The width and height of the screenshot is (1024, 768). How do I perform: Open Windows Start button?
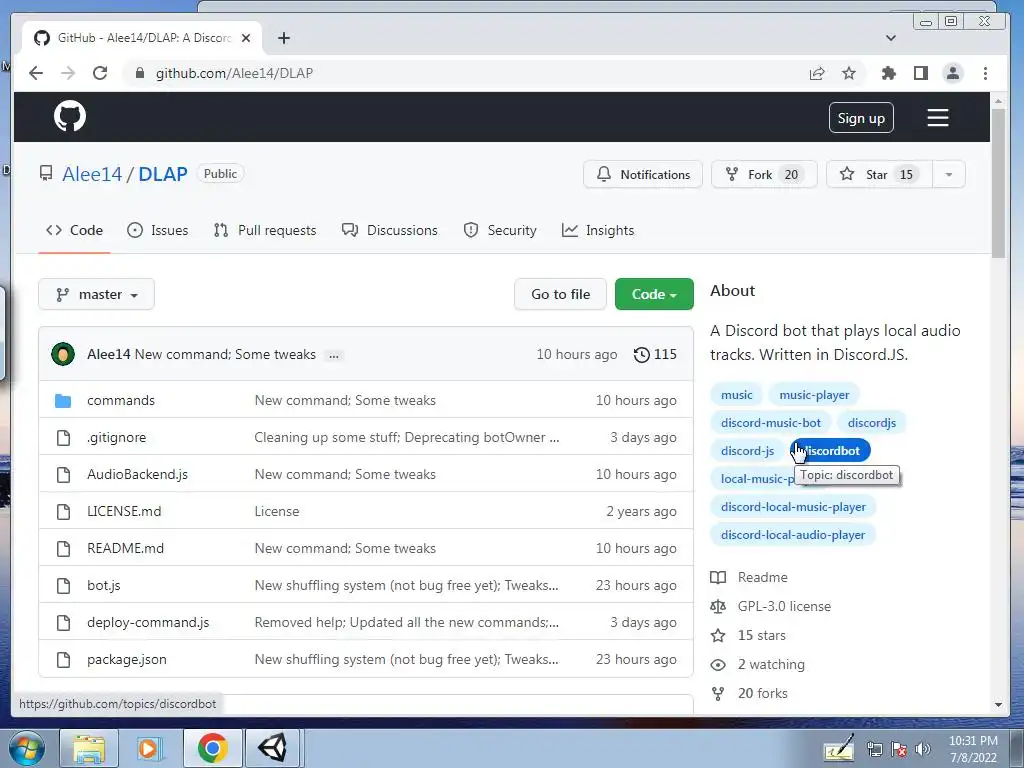coord(27,748)
